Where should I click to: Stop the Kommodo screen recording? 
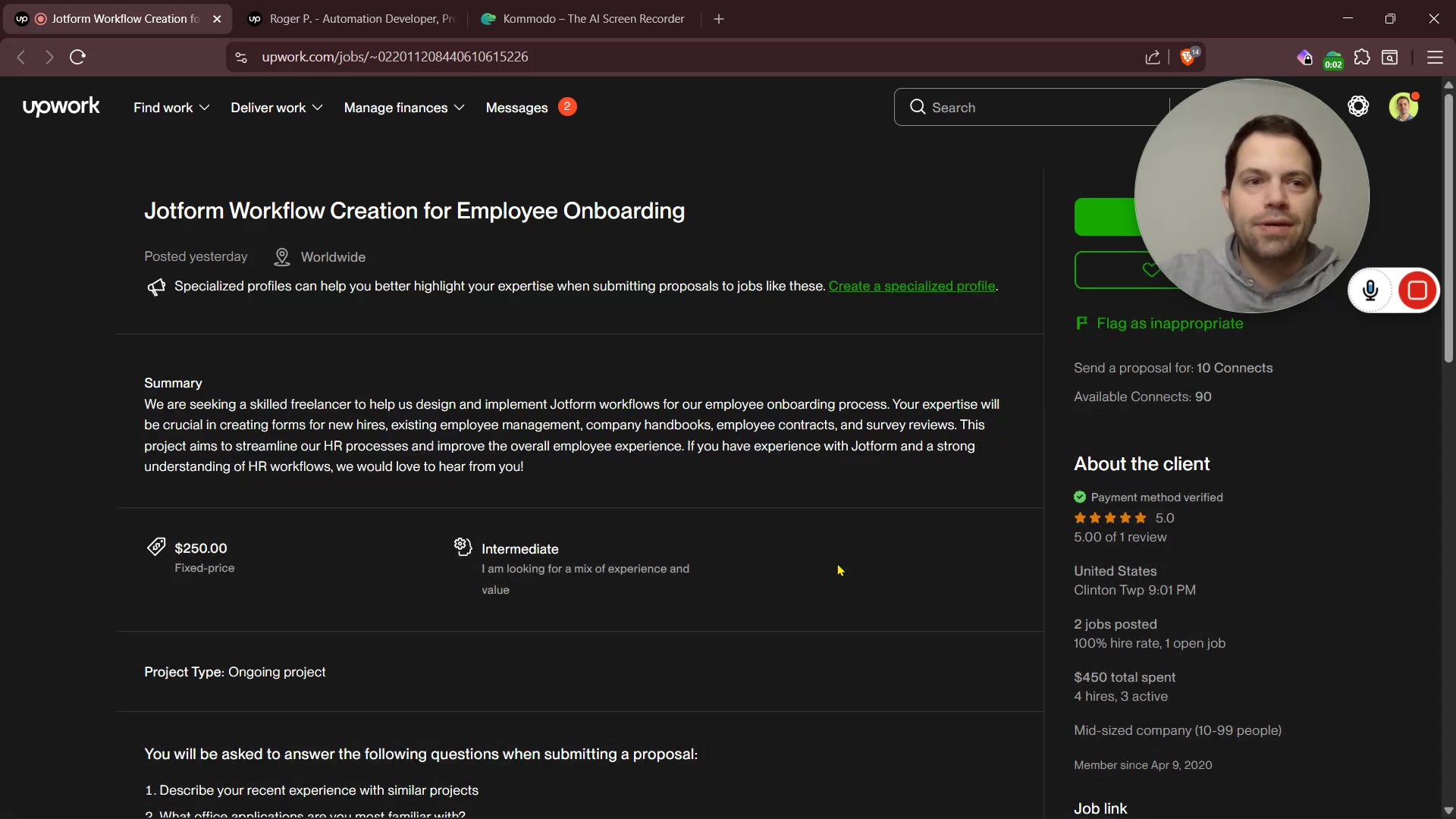[x=1417, y=290]
